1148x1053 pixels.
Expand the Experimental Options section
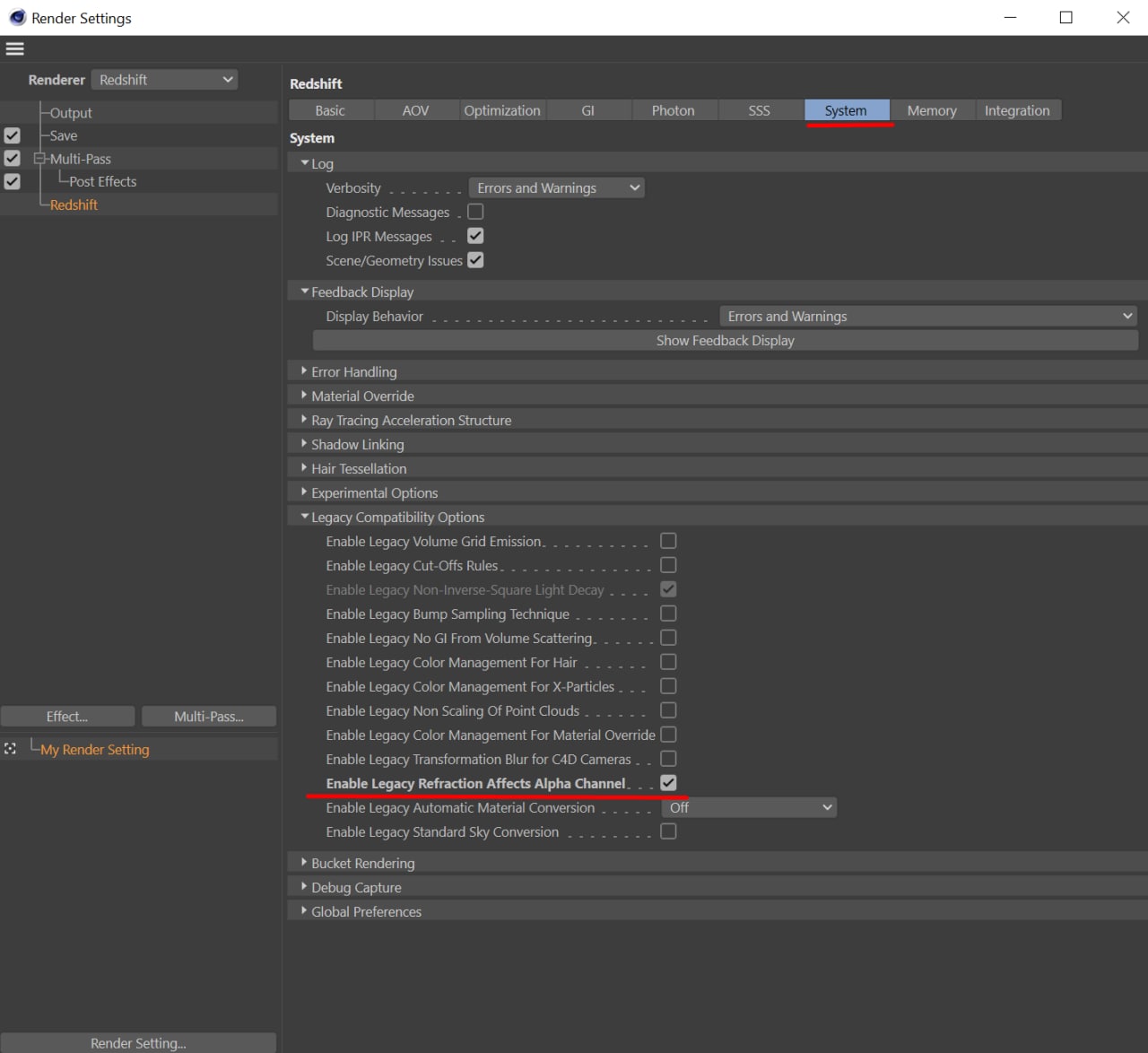[305, 492]
